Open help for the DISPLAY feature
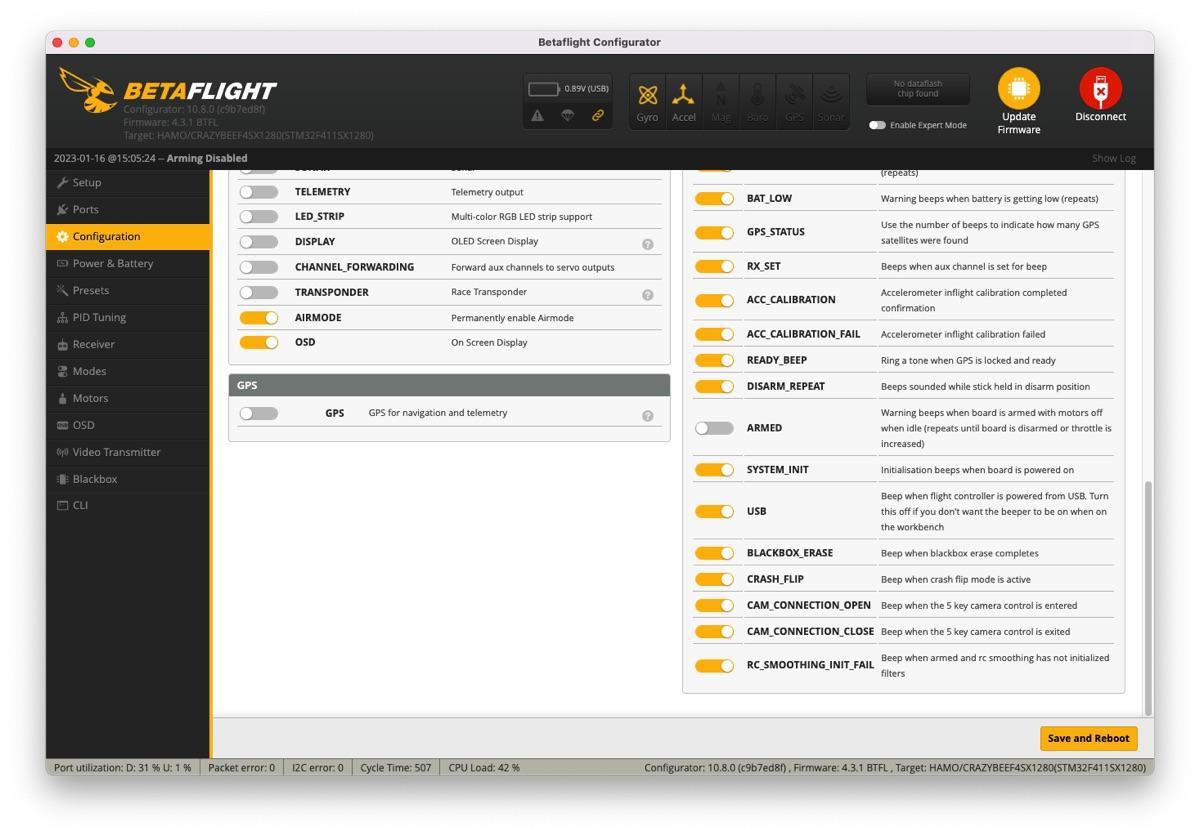1200x836 pixels. (x=647, y=244)
